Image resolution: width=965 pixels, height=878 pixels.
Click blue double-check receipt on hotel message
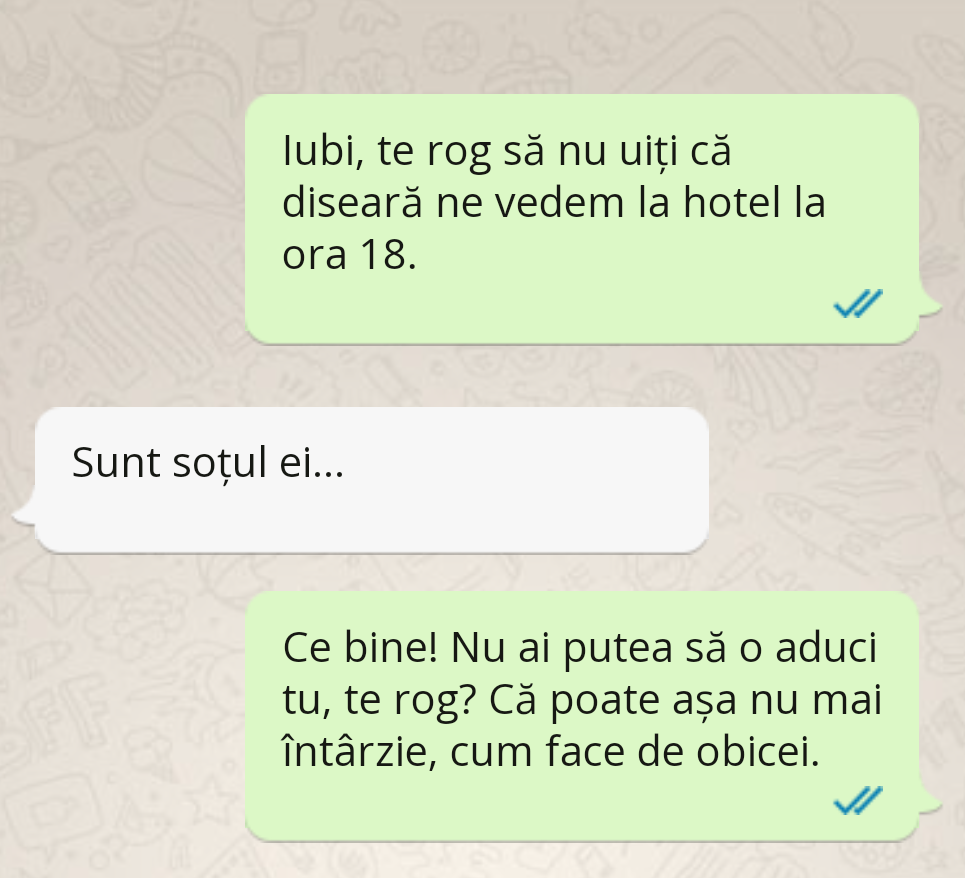[858, 303]
